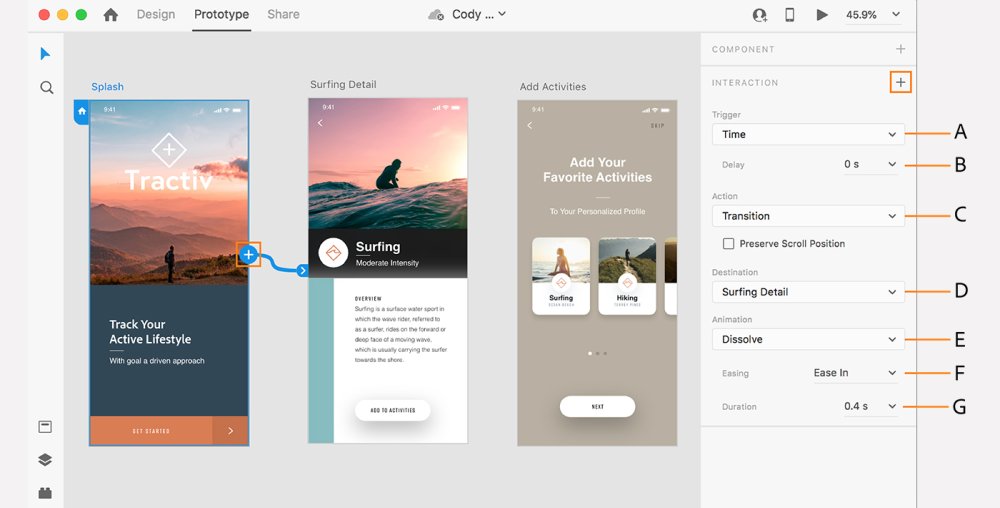Screen dimensions: 1000x508
Task: Open the Layers panel icon
Action: point(45,460)
